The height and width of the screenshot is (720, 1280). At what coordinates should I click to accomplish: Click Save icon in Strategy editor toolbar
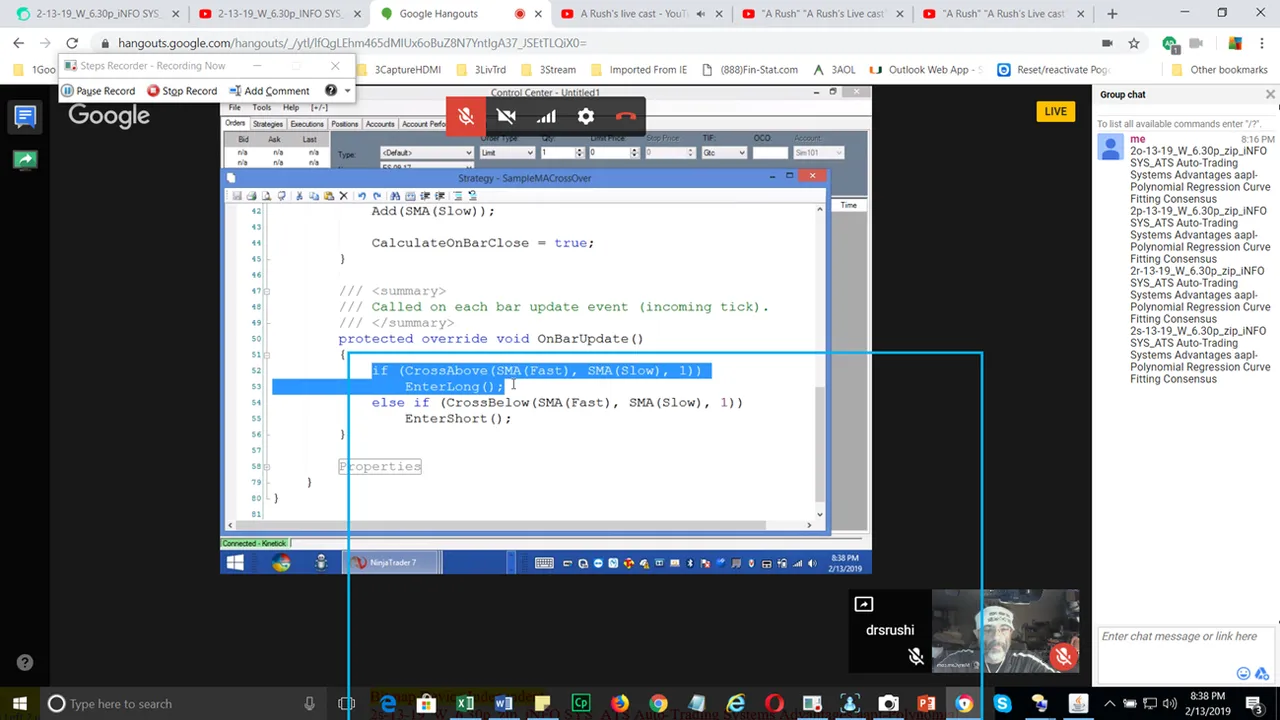pyautogui.click(x=237, y=196)
